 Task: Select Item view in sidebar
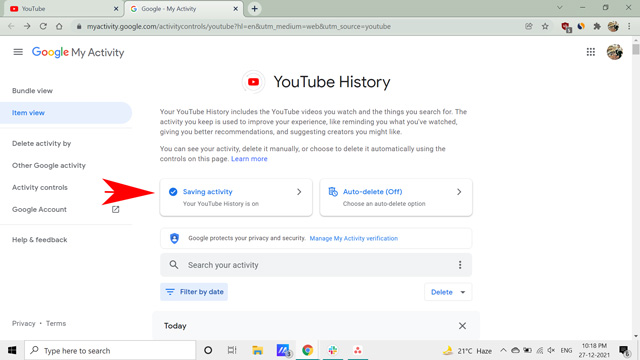[x=65, y=113]
